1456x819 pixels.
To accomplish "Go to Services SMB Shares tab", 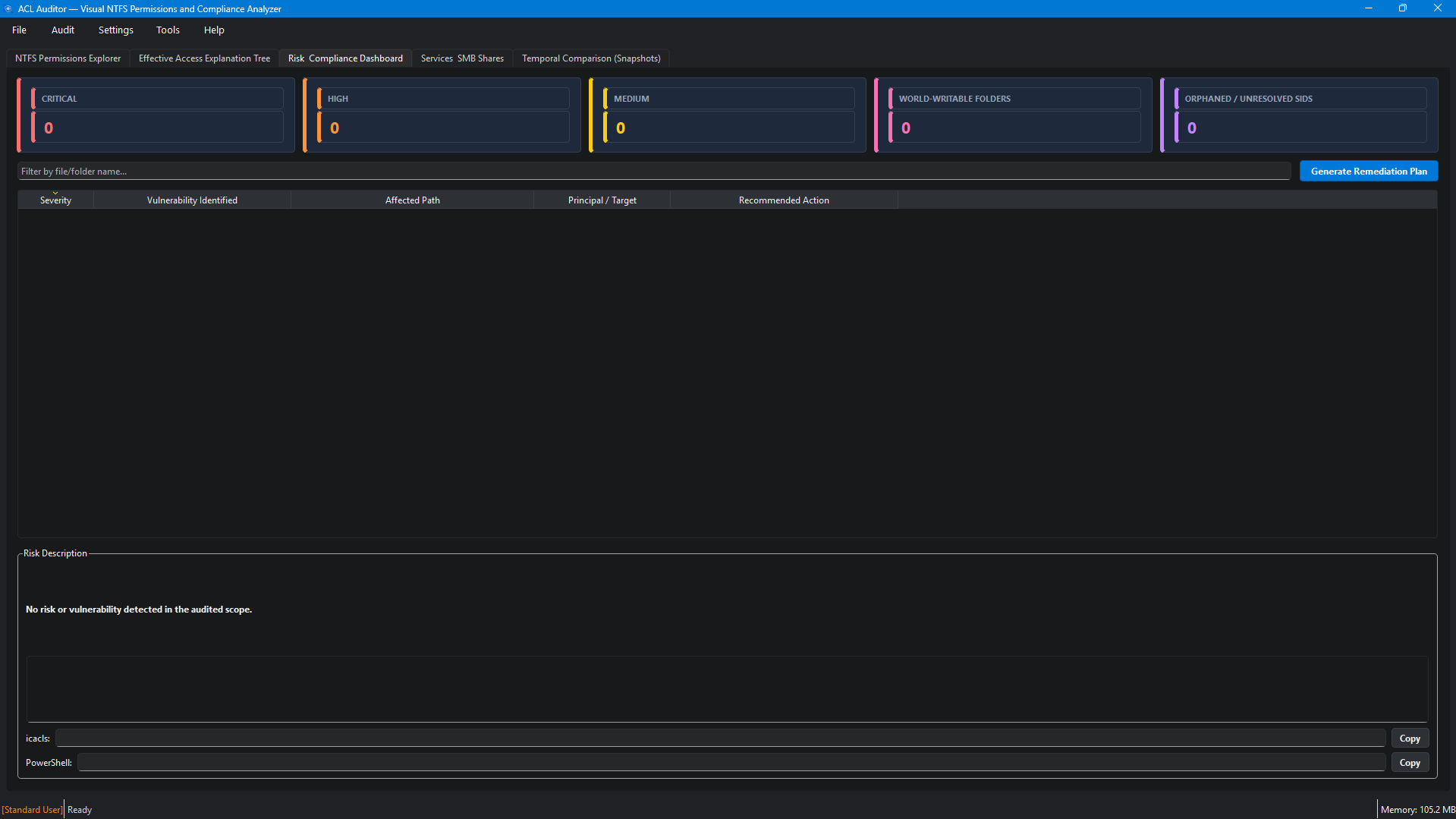I will (x=462, y=58).
